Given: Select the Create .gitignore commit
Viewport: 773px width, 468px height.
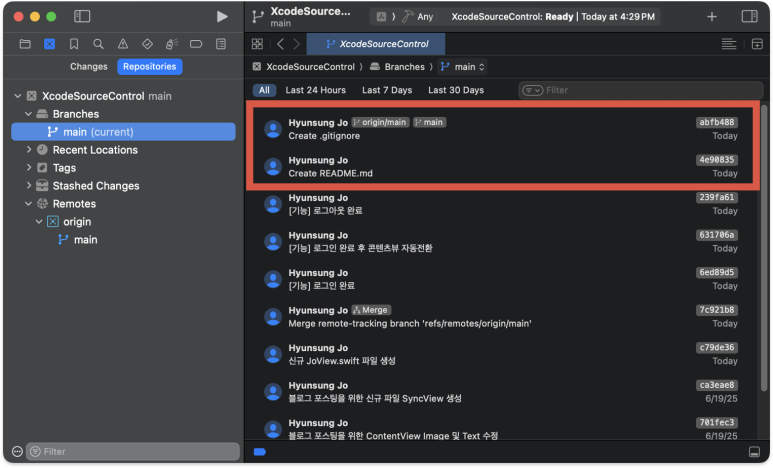Looking at the screenshot, I should tap(503, 129).
